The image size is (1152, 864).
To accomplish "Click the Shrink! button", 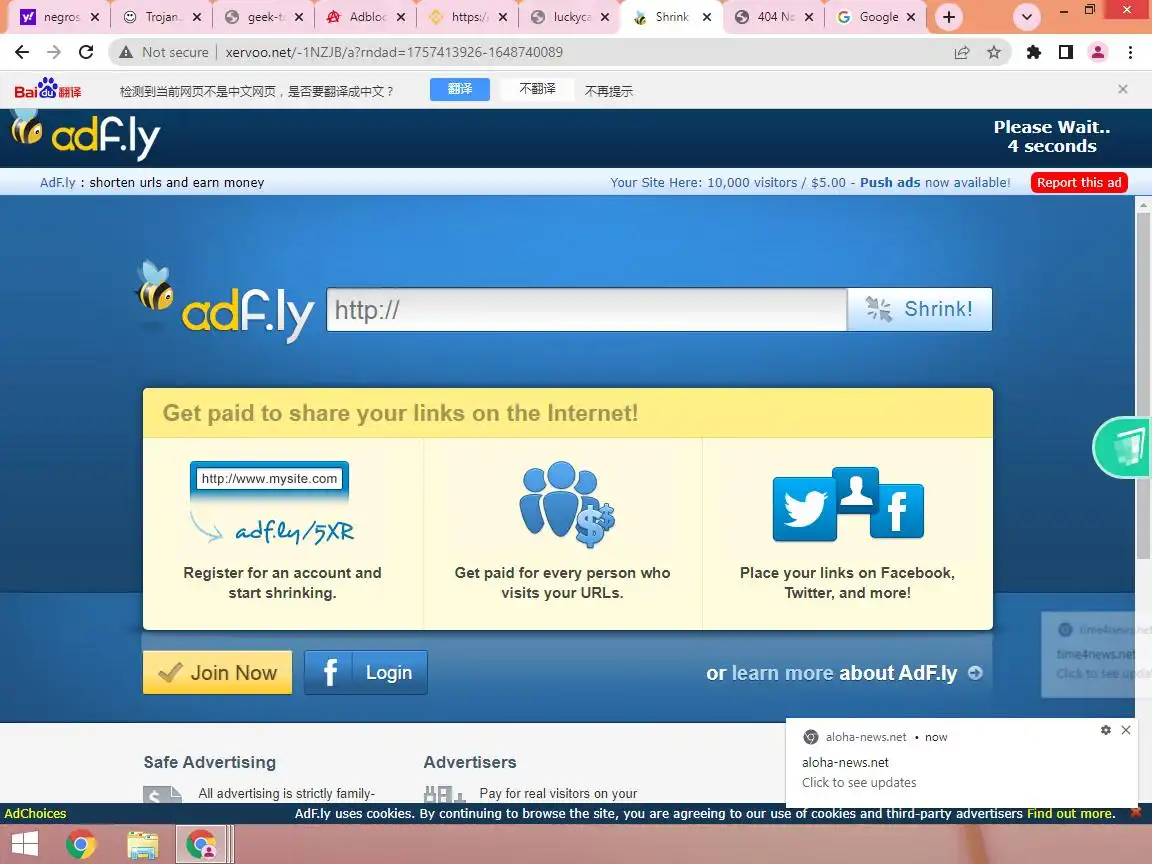I will point(919,309).
